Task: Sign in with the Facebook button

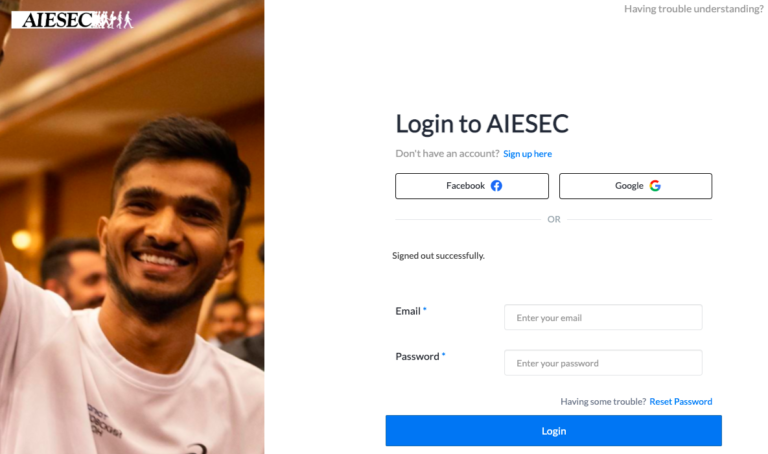Action: (472, 186)
